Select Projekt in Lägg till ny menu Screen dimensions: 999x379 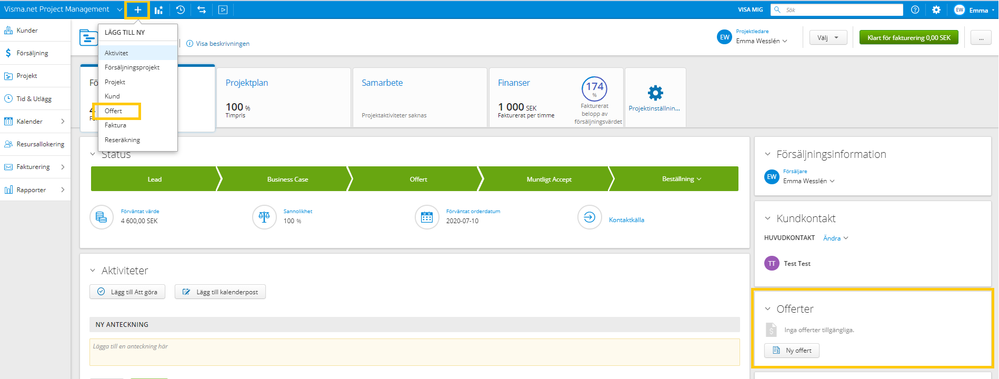point(138,82)
